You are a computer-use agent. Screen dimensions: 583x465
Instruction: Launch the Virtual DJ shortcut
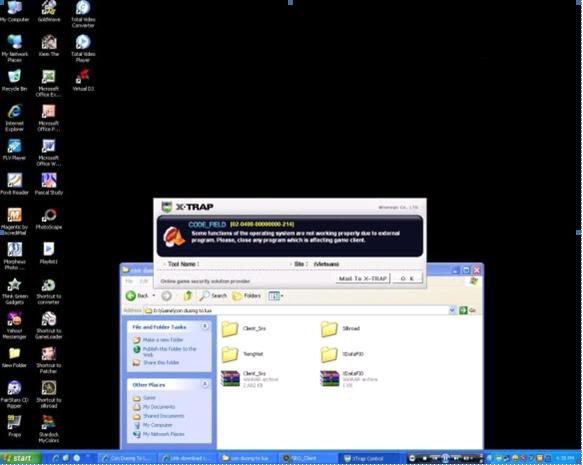83,80
